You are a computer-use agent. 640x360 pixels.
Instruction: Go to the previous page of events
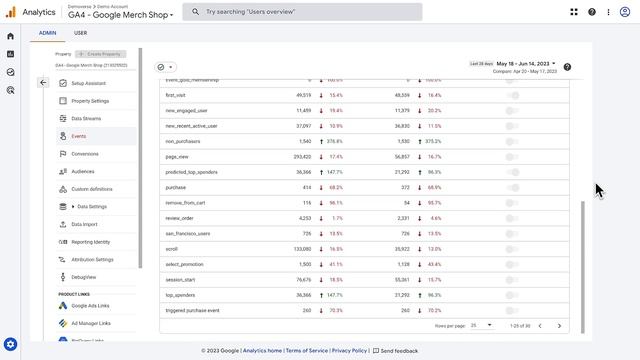tap(540, 326)
